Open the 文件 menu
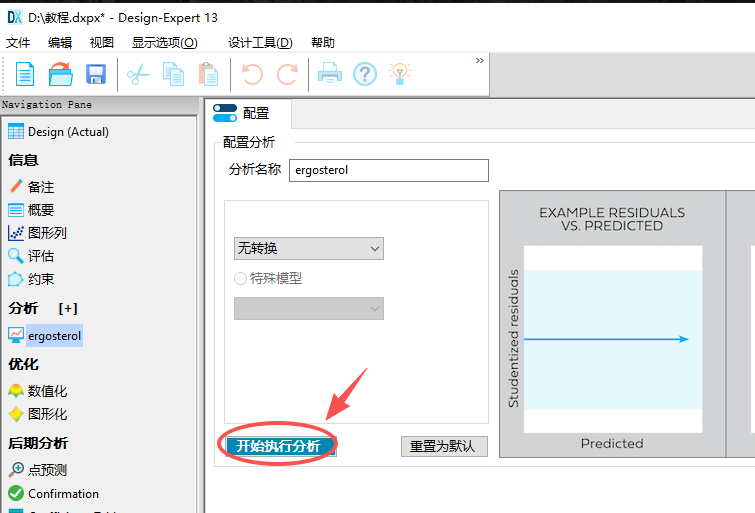The image size is (755, 513). pyautogui.click(x=19, y=43)
